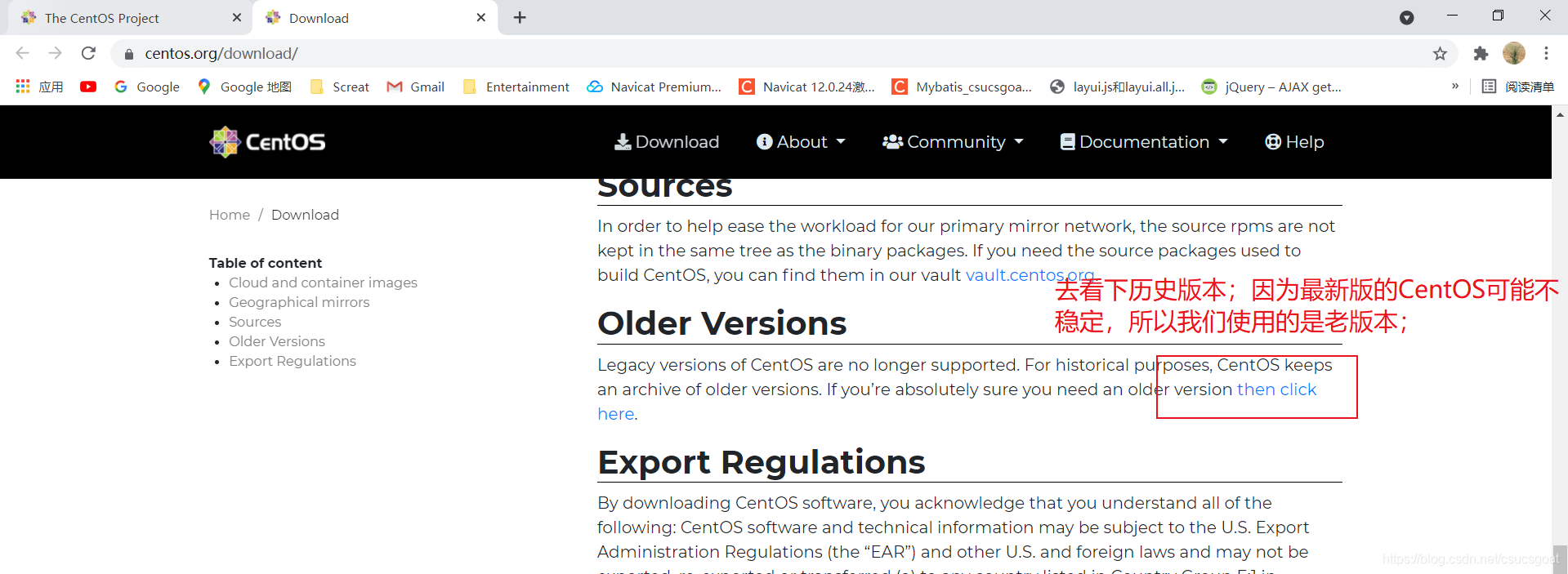This screenshot has width=1568, height=574.
Task: Go back with the browser back arrow
Action: pyautogui.click(x=22, y=53)
